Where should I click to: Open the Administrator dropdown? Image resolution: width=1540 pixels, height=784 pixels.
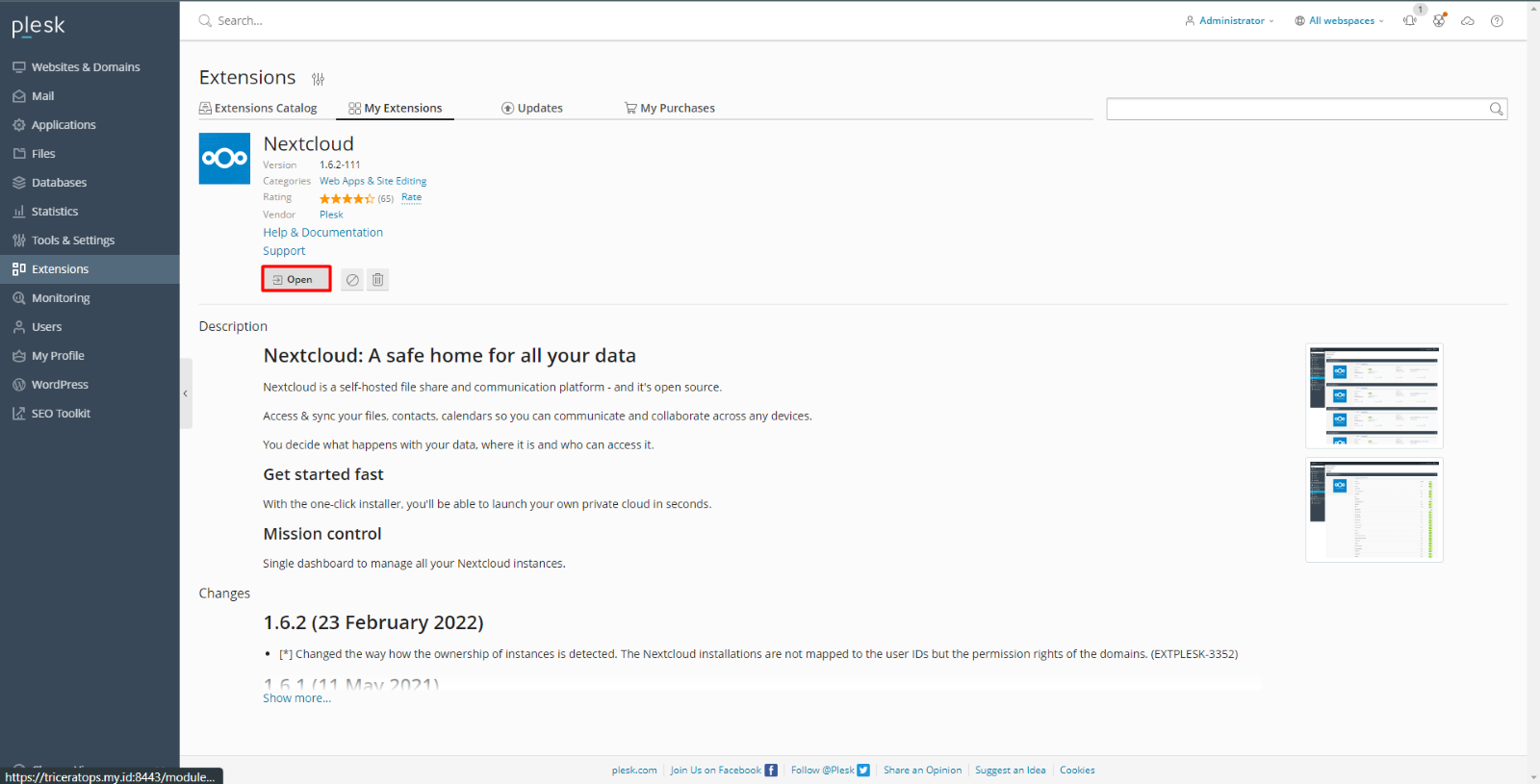(x=1229, y=20)
